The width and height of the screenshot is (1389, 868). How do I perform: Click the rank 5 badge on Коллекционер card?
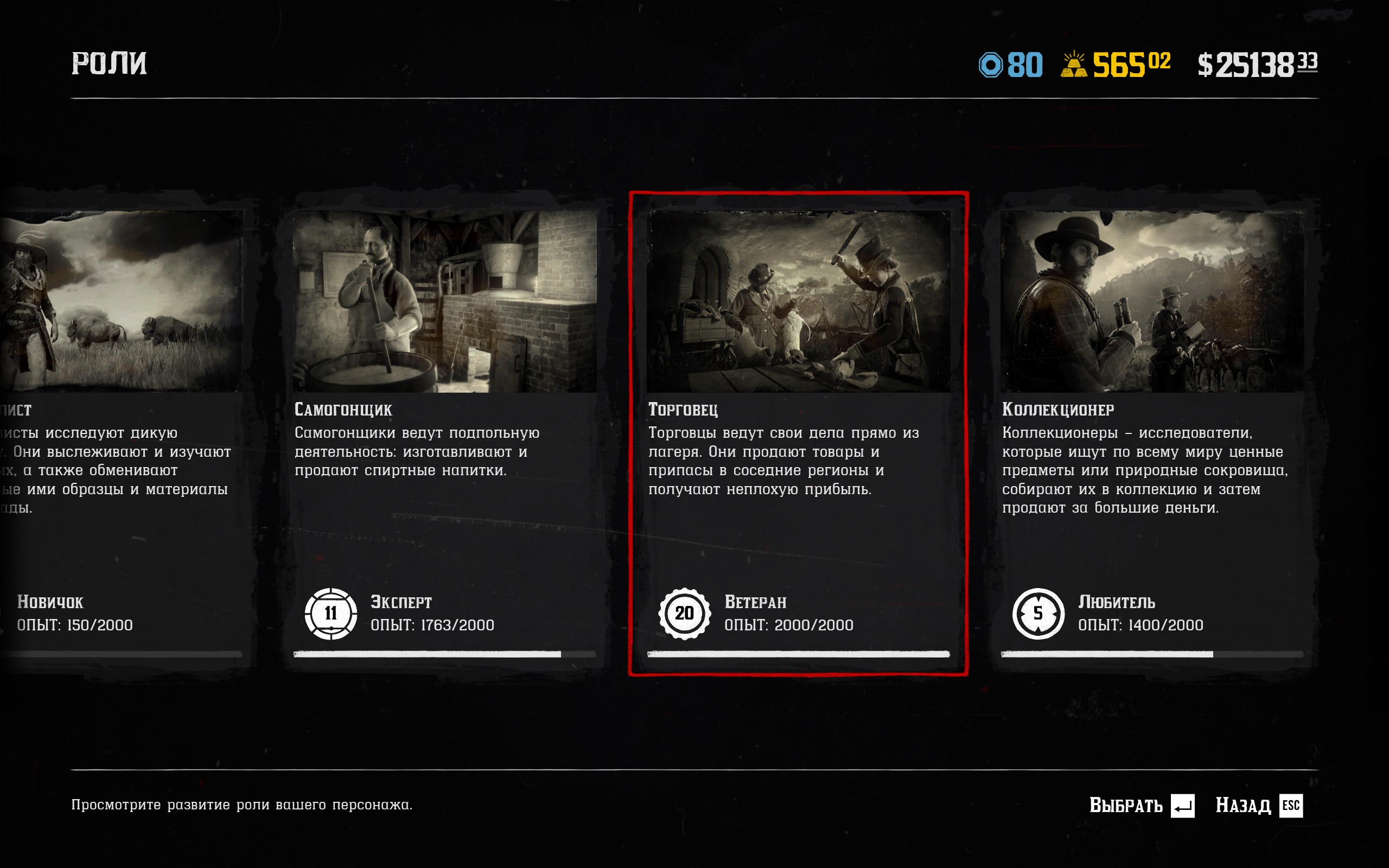point(1038,613)
